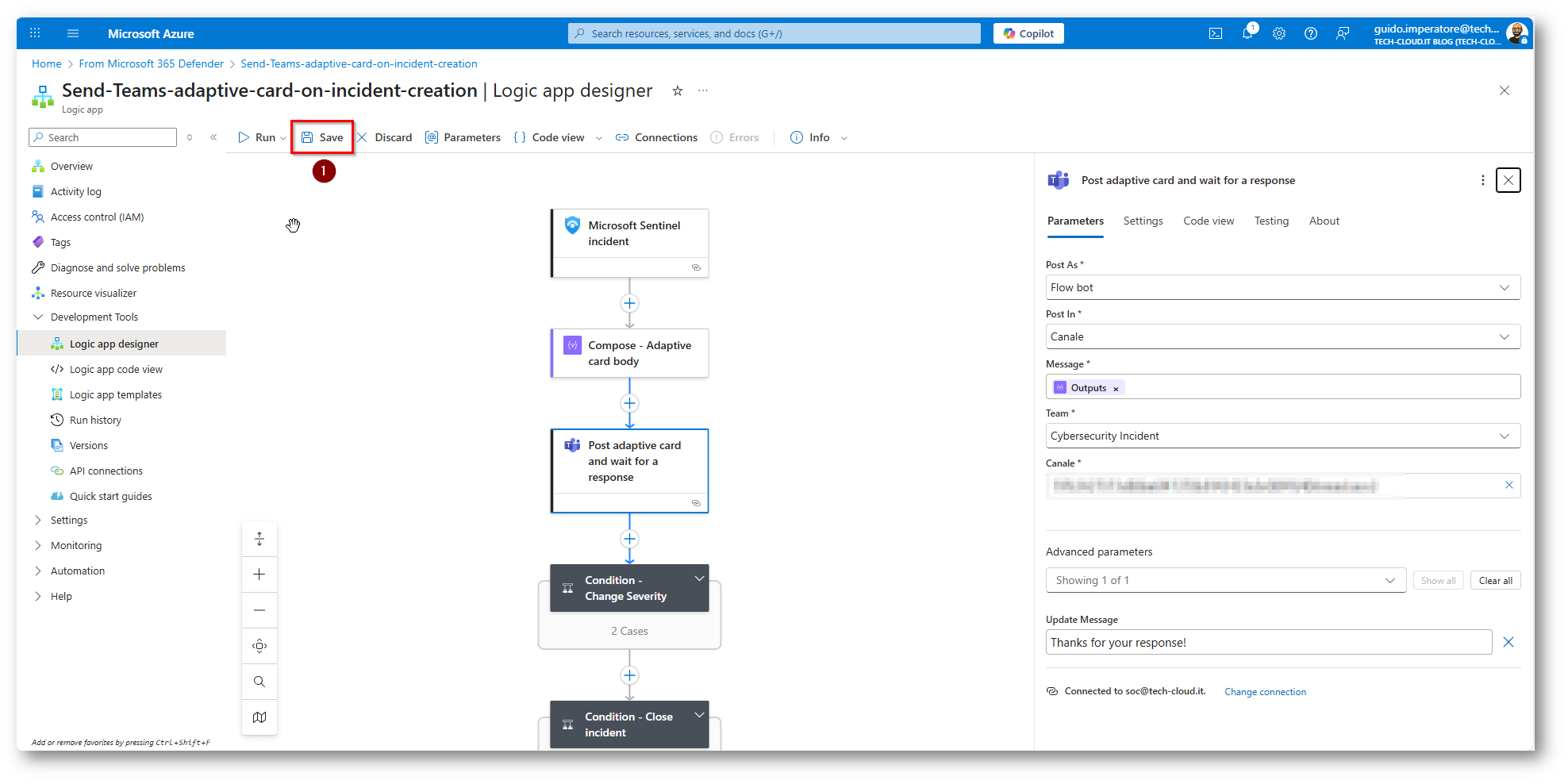The height and width of the screenshot is (784, 1568).
Task: Click the zoom in plus canvas control
Action: pos(259,575)
